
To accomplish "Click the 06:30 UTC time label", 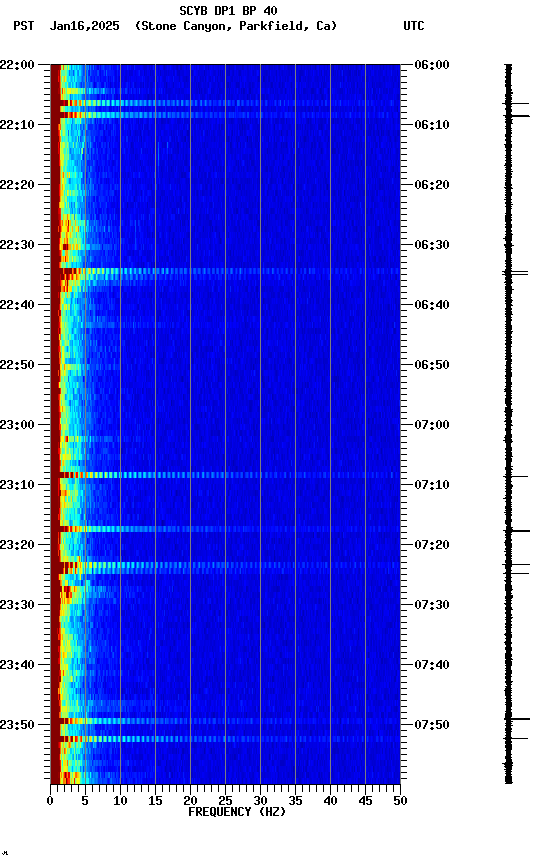I will click(x=432, y=245).
